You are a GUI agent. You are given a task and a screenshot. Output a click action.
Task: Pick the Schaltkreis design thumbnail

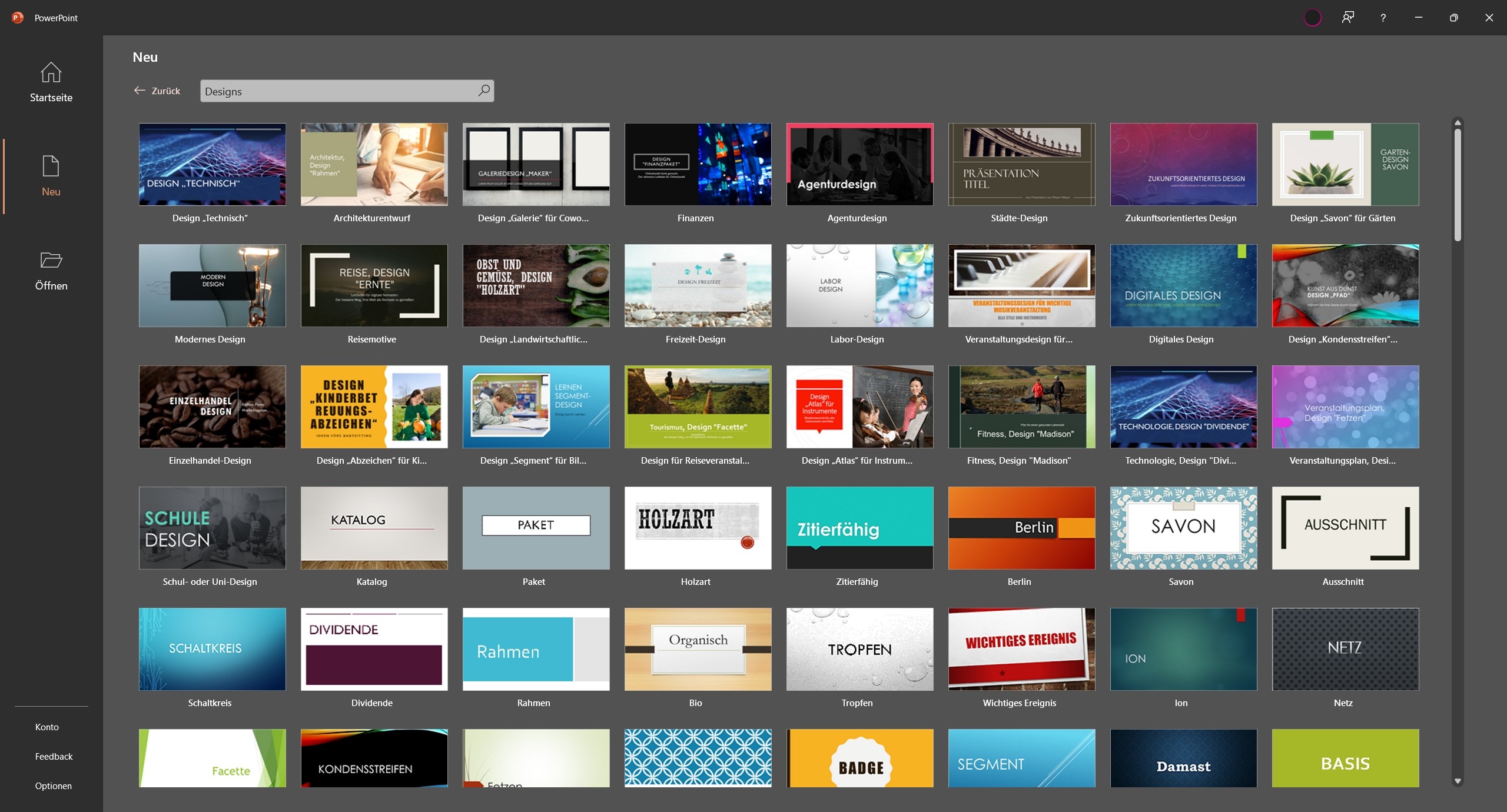click(212, 649)
